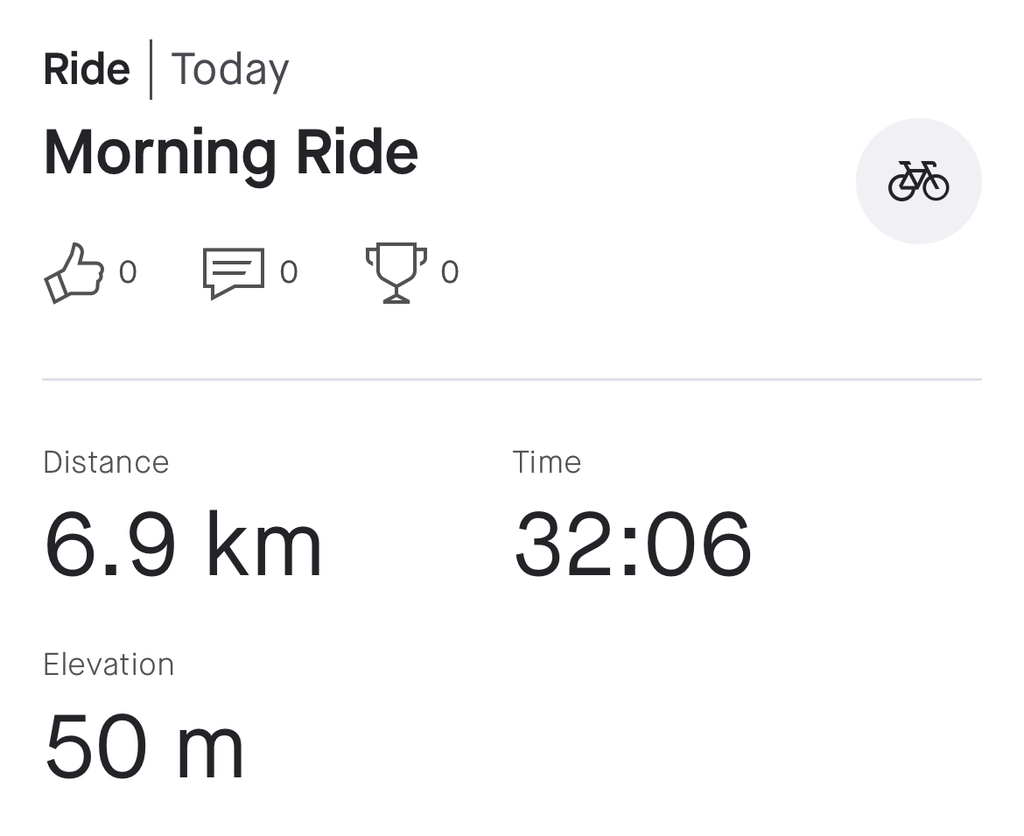
Task: Open the Morning Ride activity title
Action: coord(230,153)
